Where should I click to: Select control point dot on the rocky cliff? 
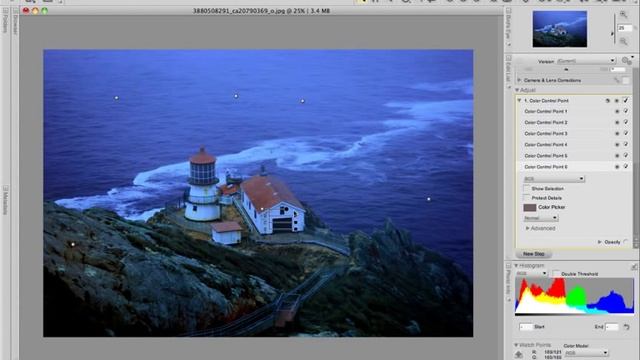pos(73,244)
